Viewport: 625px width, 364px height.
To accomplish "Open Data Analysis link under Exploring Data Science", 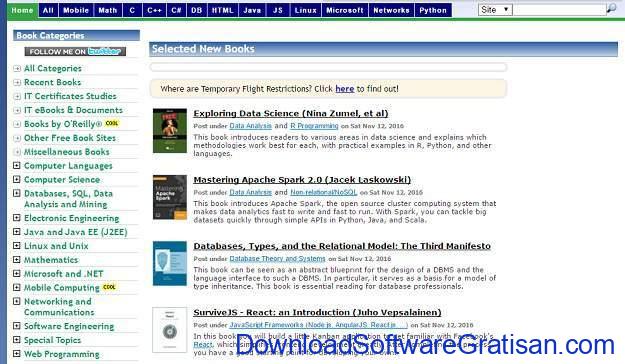I will click(250, 126).
